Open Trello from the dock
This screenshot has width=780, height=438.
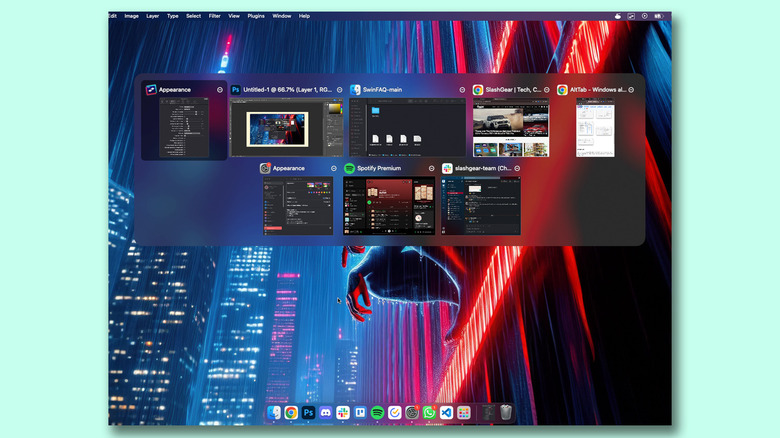click(360, 412)
